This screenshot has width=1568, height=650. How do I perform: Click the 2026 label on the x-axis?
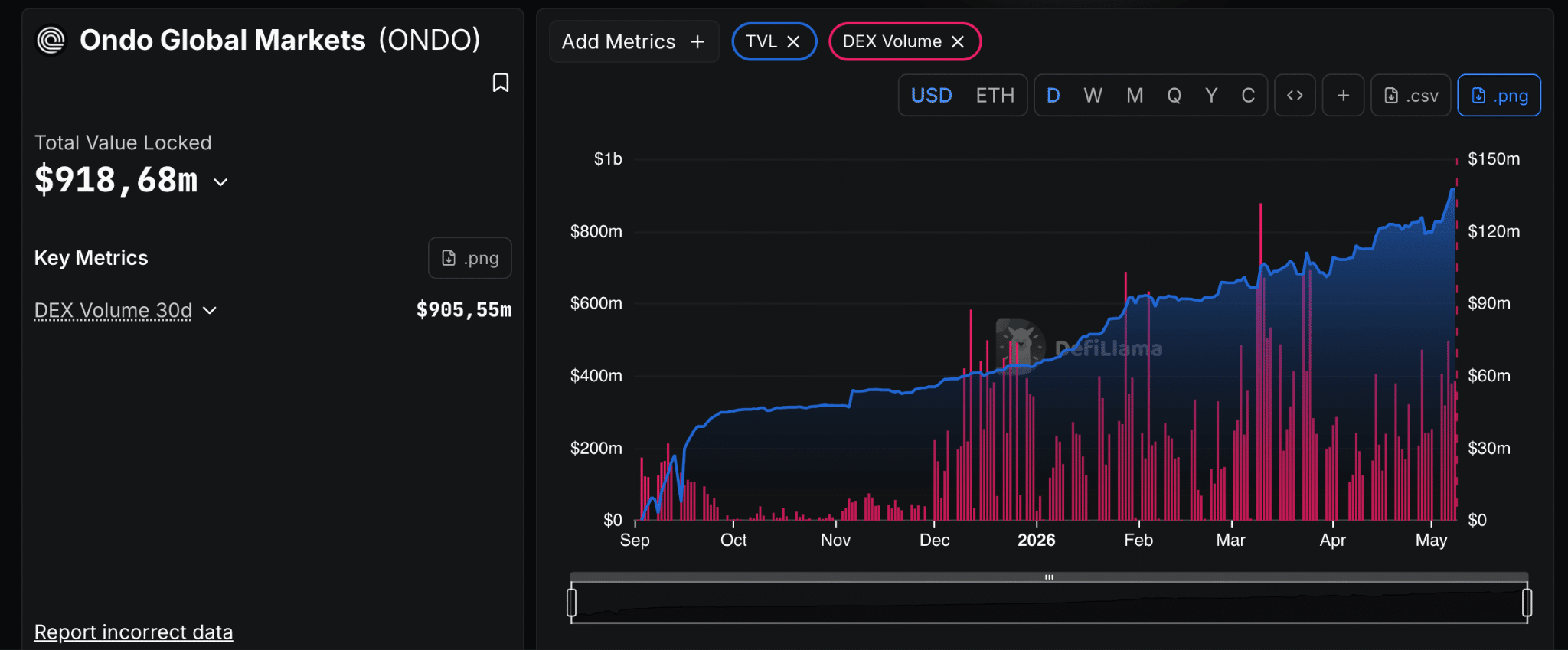pyautogui.click(x=1036, y=540)
